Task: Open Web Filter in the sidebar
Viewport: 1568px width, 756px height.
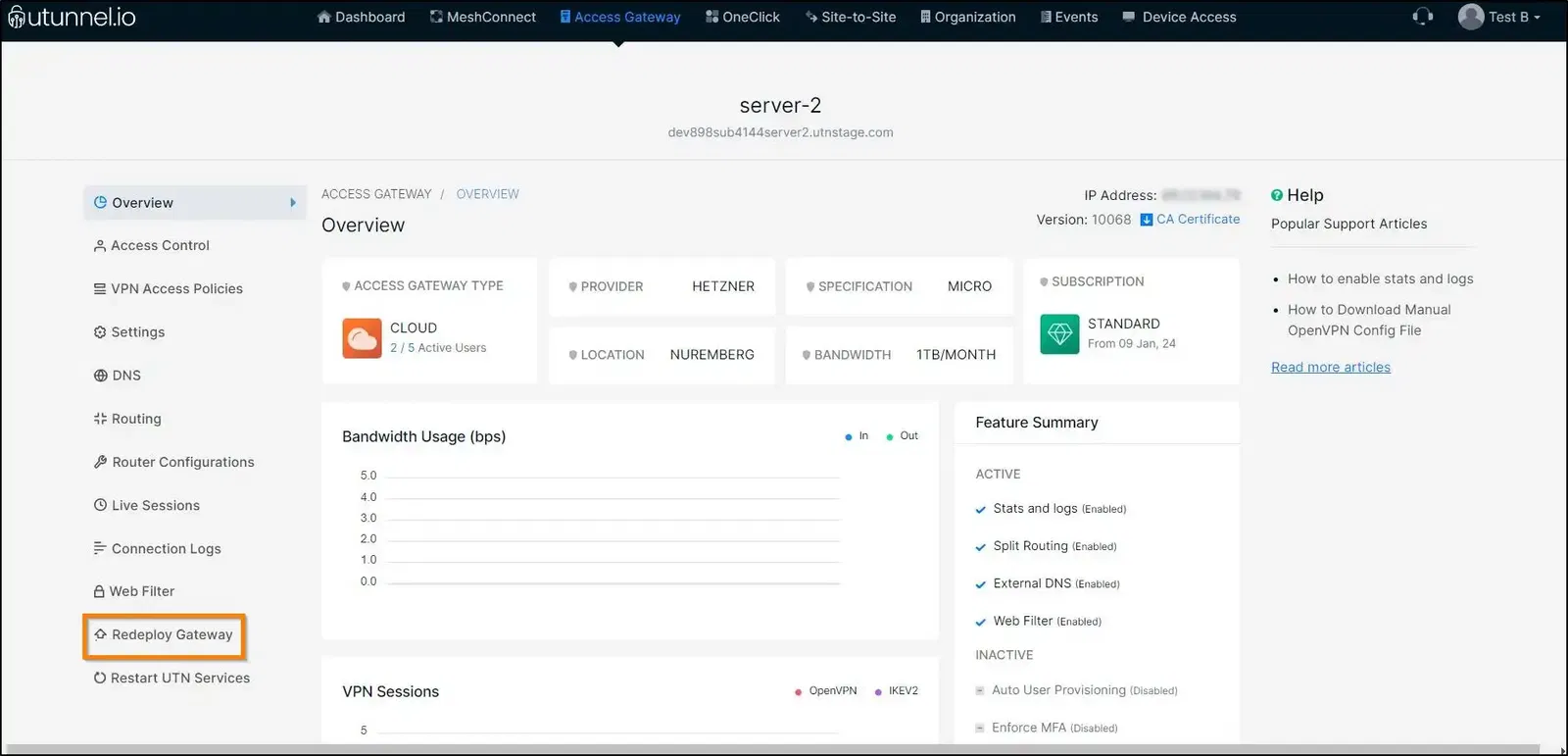Action: tap(133, 591)
